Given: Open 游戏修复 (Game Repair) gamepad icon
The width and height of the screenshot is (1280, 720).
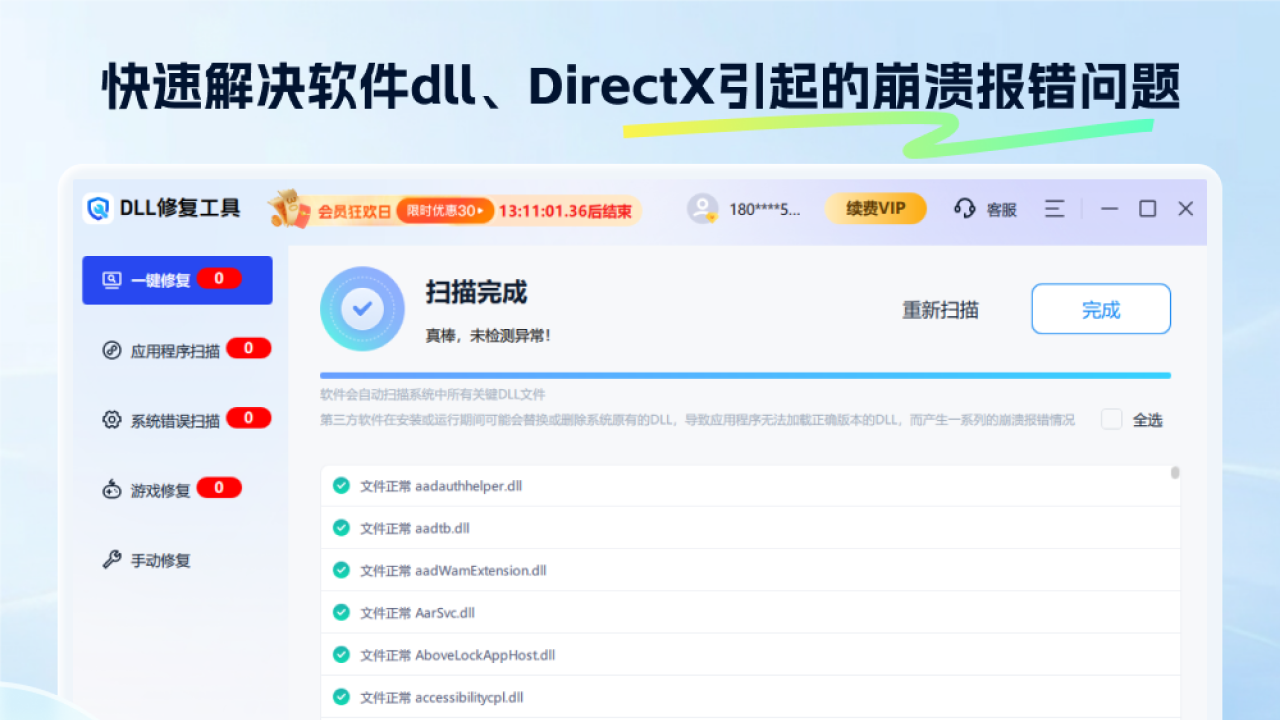Looking at the screenshot, I should coord(113,488).
